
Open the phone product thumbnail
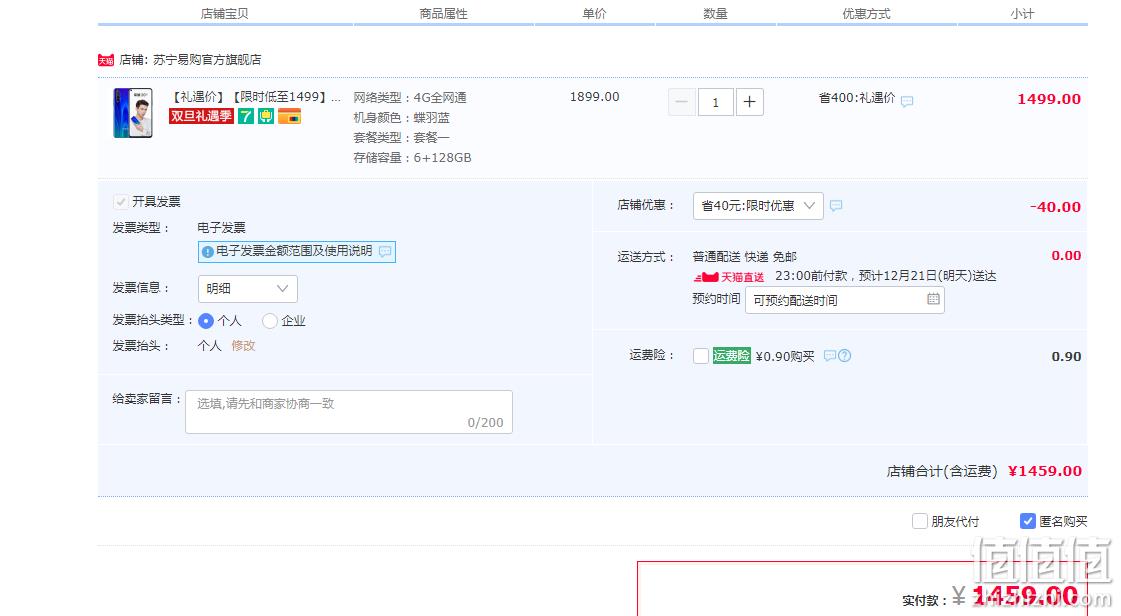tap(133, 113)
